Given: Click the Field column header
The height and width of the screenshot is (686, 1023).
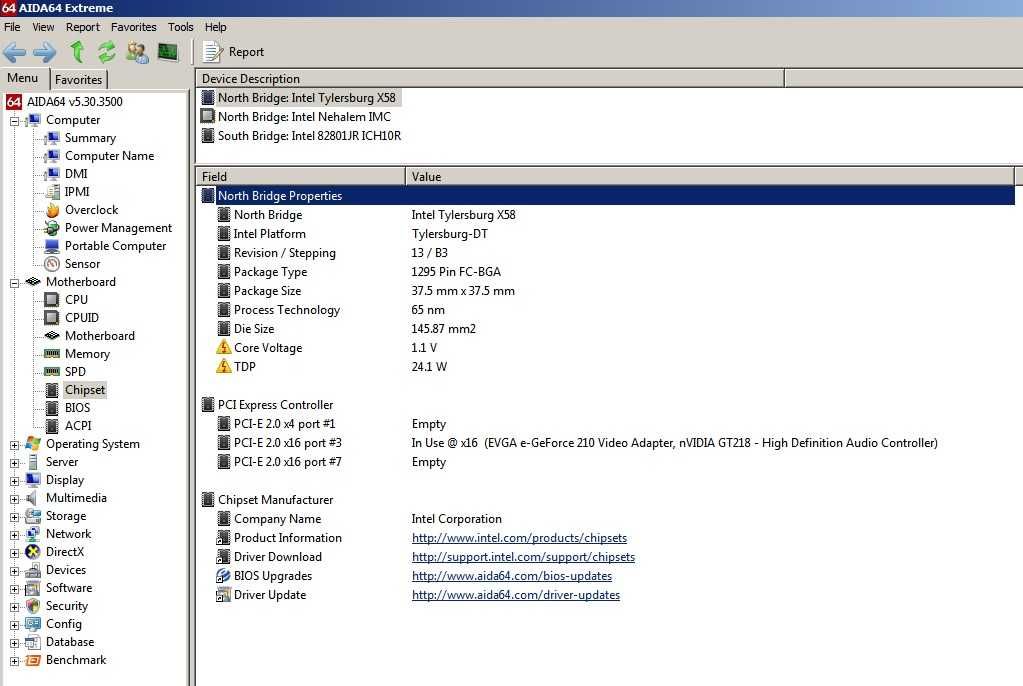Looking at the screenshot, I should (x=300, y=176).
